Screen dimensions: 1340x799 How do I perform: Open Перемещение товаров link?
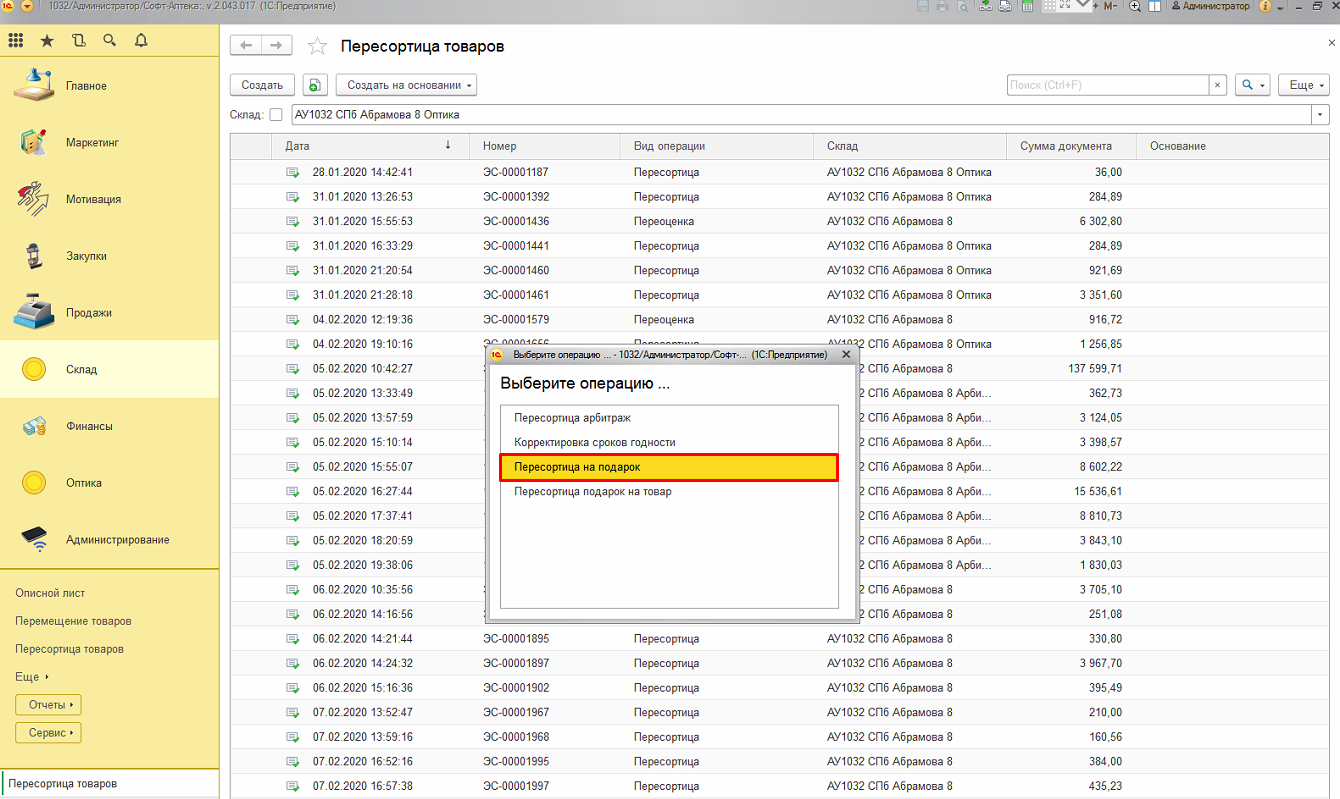click(x=73, y=621)
